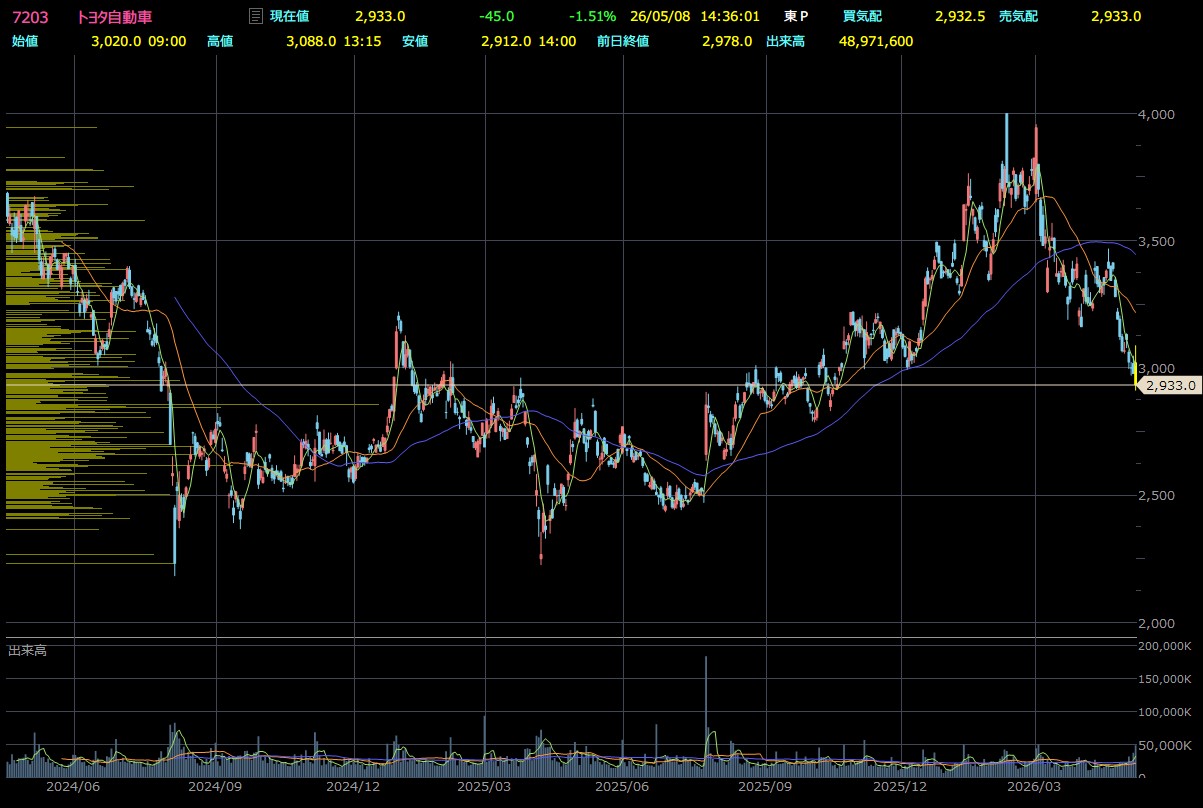
Task: Click the horizontal current-price line on chart
Action: click(570, 385)
